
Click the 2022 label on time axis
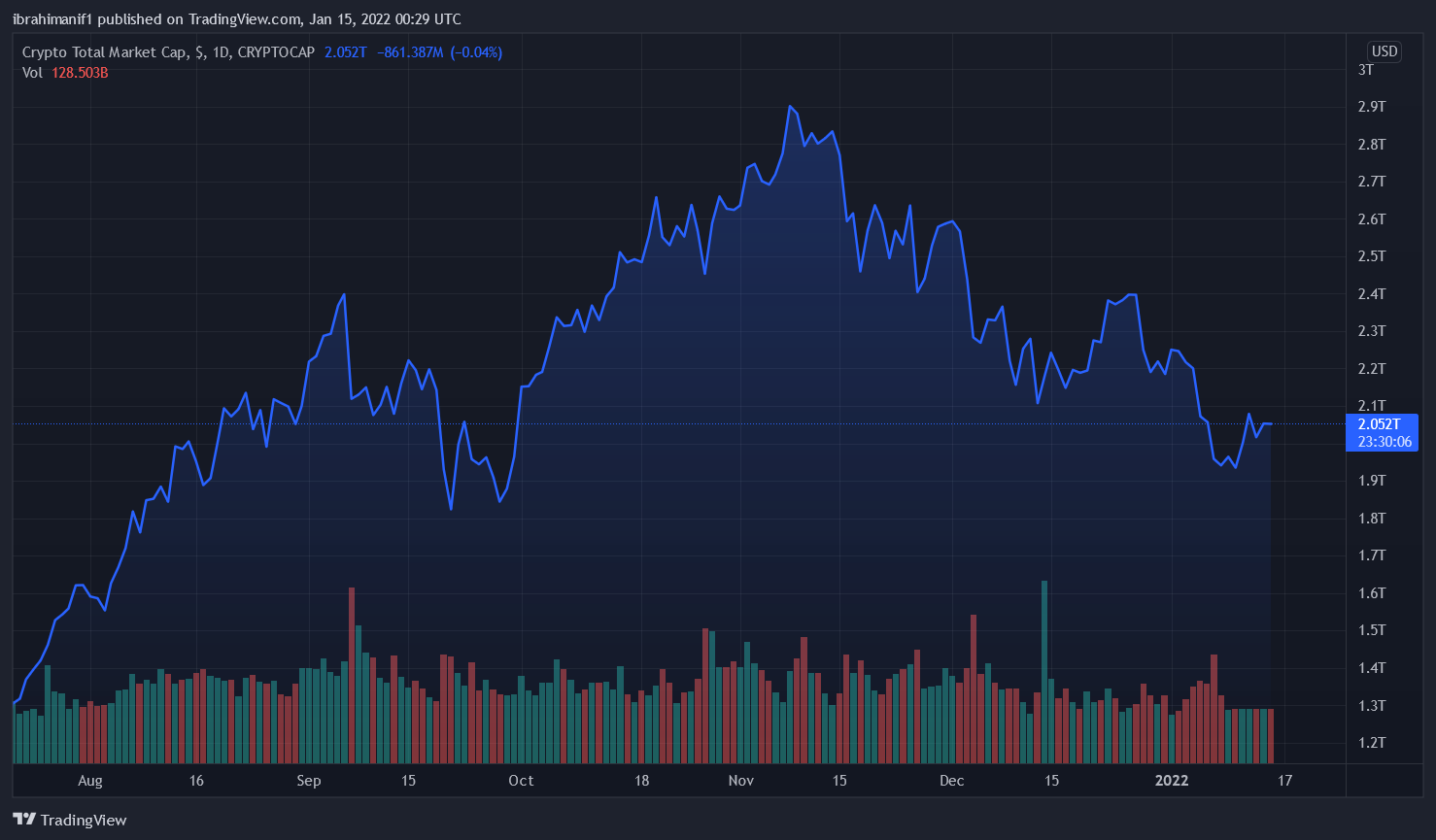pyautogui.click(x=1172, y=781)
